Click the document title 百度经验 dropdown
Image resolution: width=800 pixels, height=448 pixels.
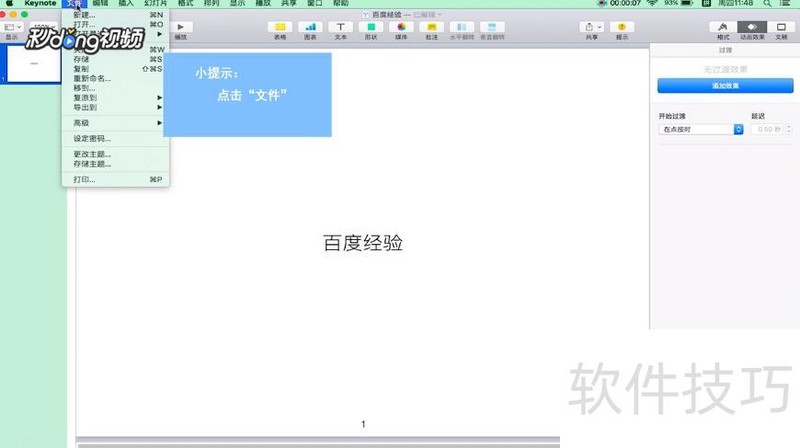(402, 14)
